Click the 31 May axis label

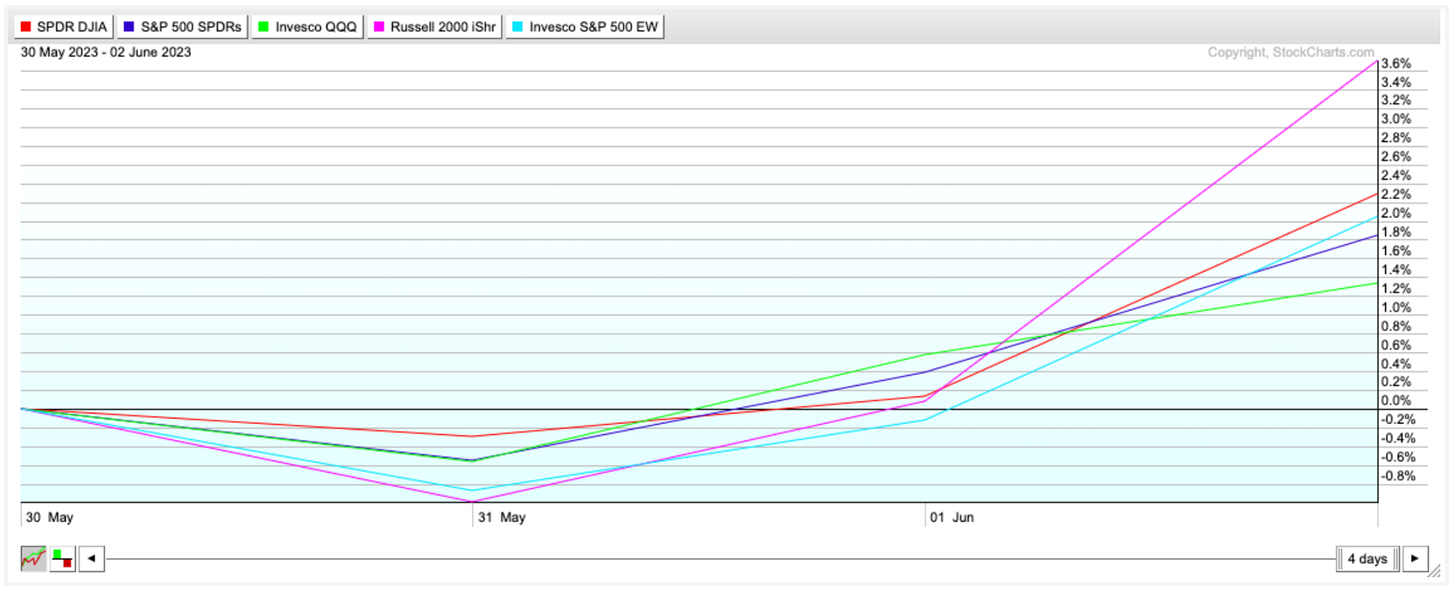tap(500, 517)
